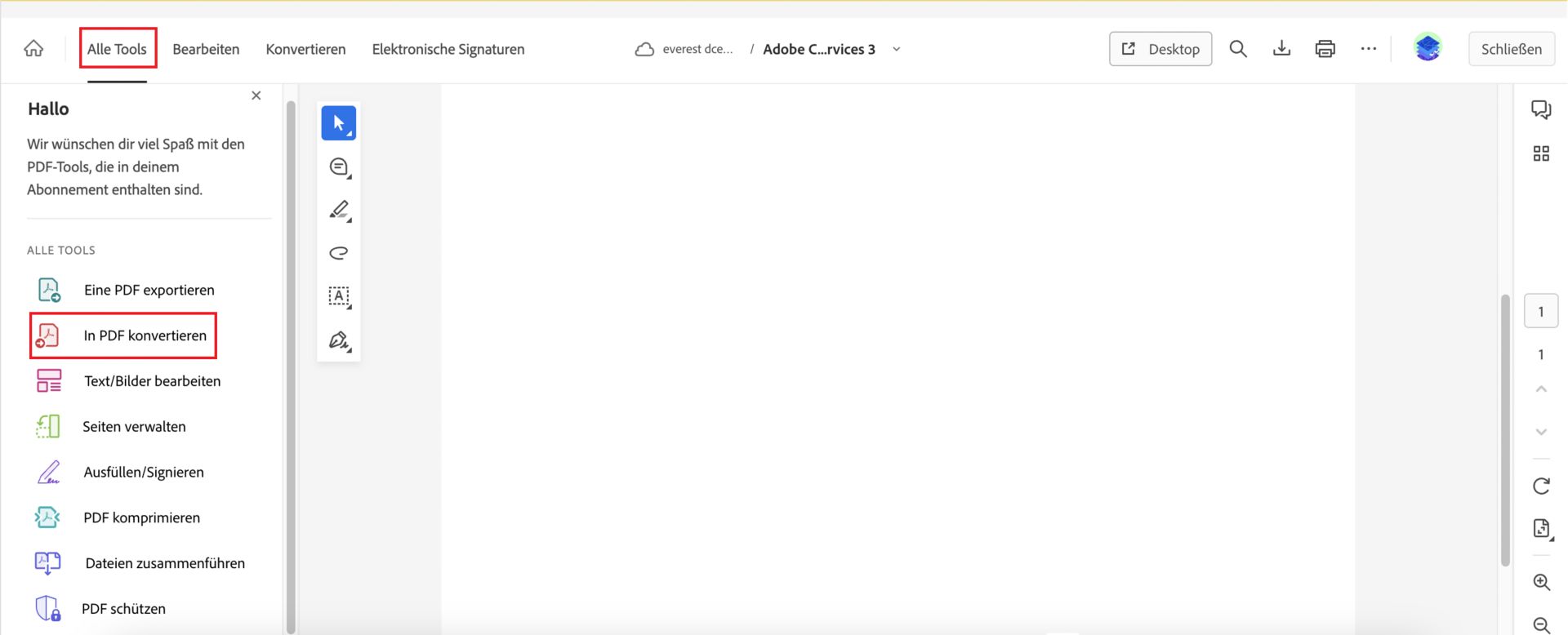This screenshot has height=635, width=1568.
Task: Open the page thumbnails grid icon
Action: tap(1541, 153)
